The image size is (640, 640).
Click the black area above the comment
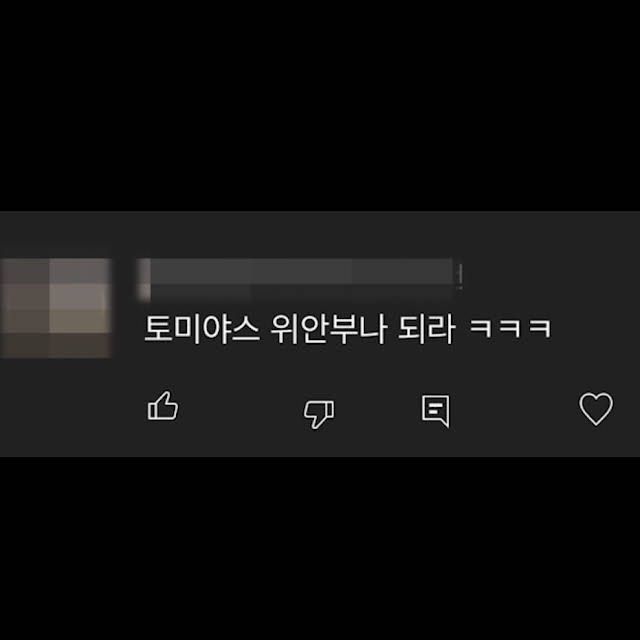[x=320, y=105]
